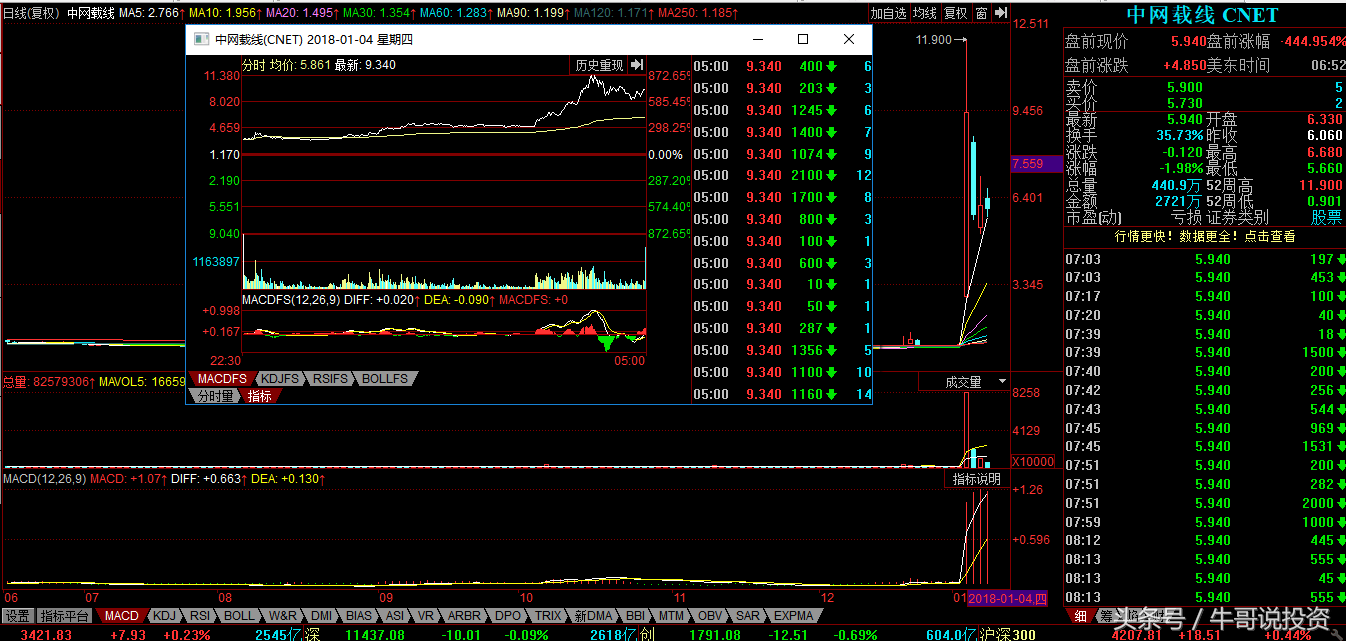Select the BIAS indicator tab
Screen dimensions: 1346x641
click(x=359, y=615)
